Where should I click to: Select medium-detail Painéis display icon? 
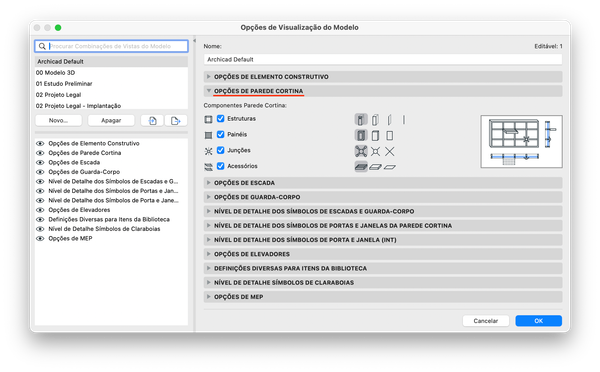coord(375,135)
